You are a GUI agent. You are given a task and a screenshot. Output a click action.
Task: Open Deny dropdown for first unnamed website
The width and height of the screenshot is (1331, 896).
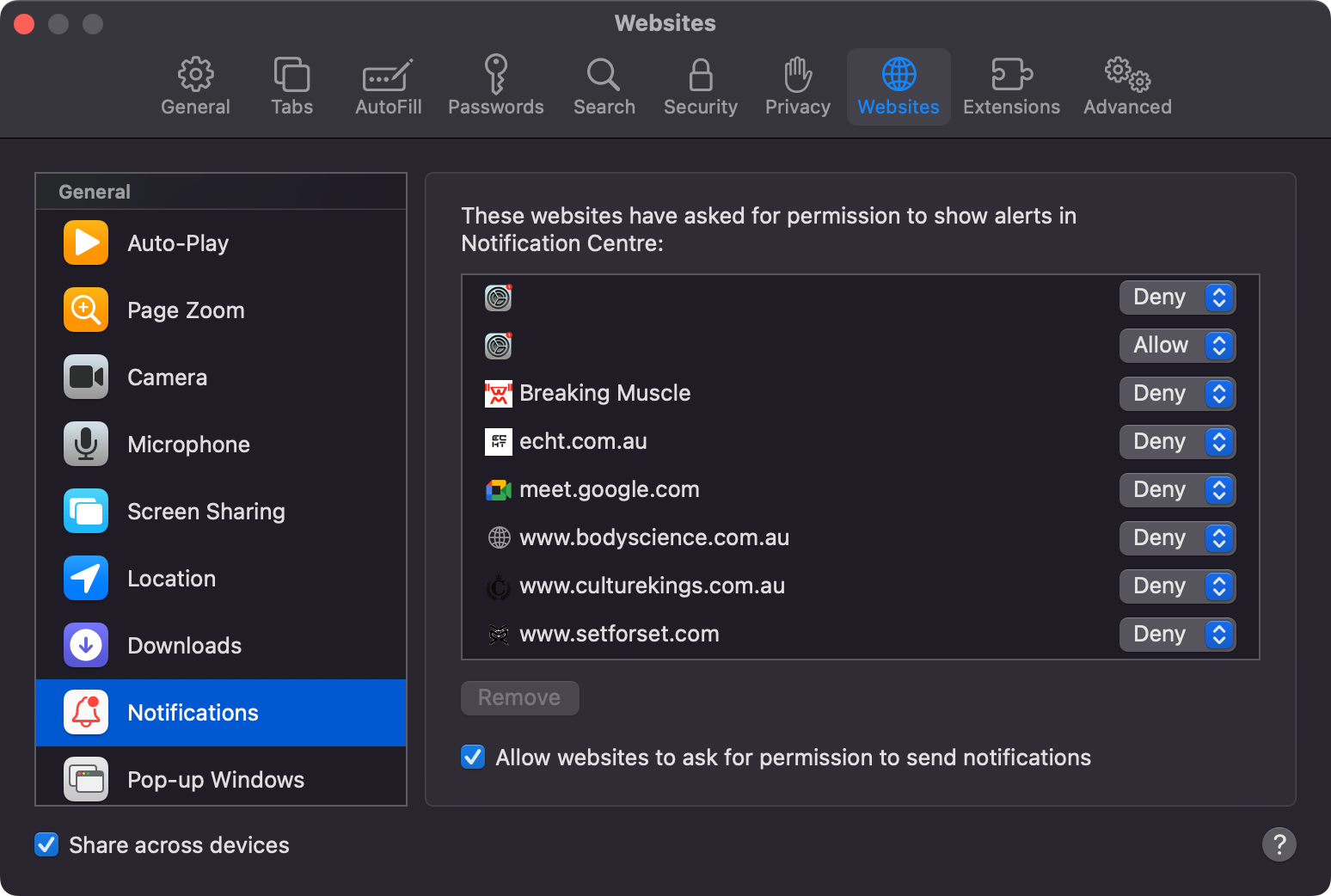coord(1177,298)
